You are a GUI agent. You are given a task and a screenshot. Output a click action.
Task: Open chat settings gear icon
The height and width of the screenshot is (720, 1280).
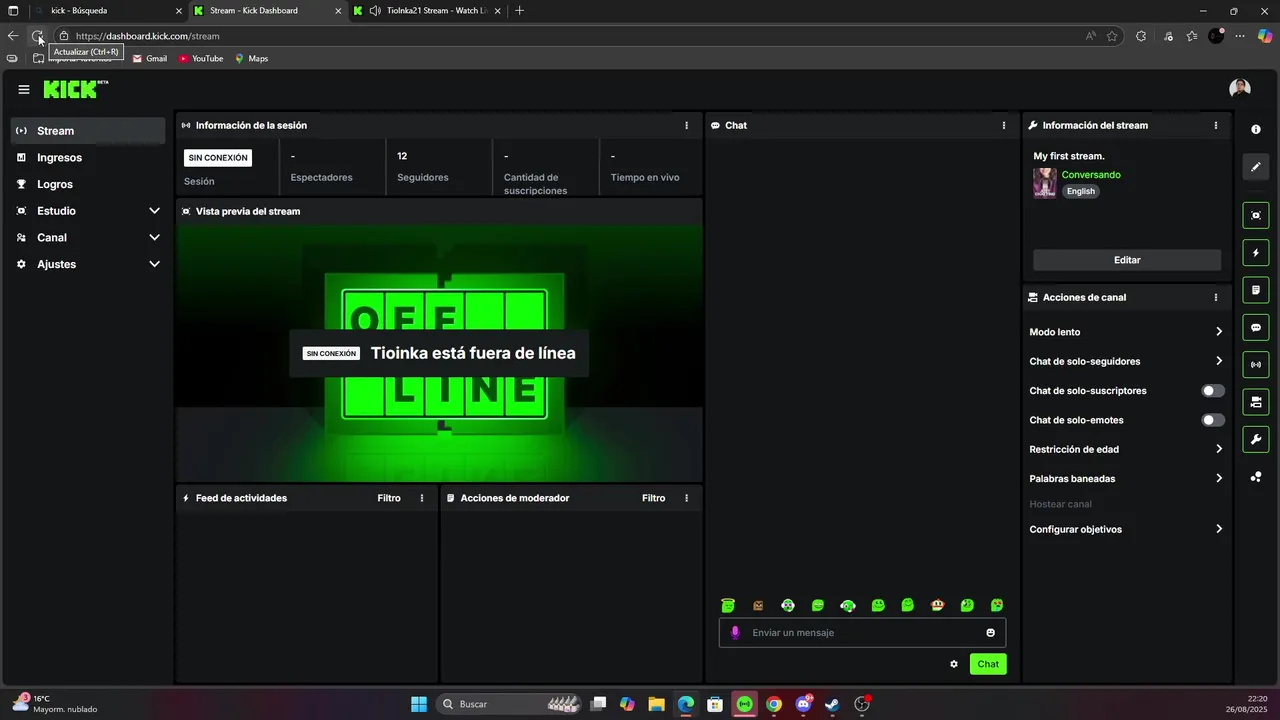click(954, 664)
